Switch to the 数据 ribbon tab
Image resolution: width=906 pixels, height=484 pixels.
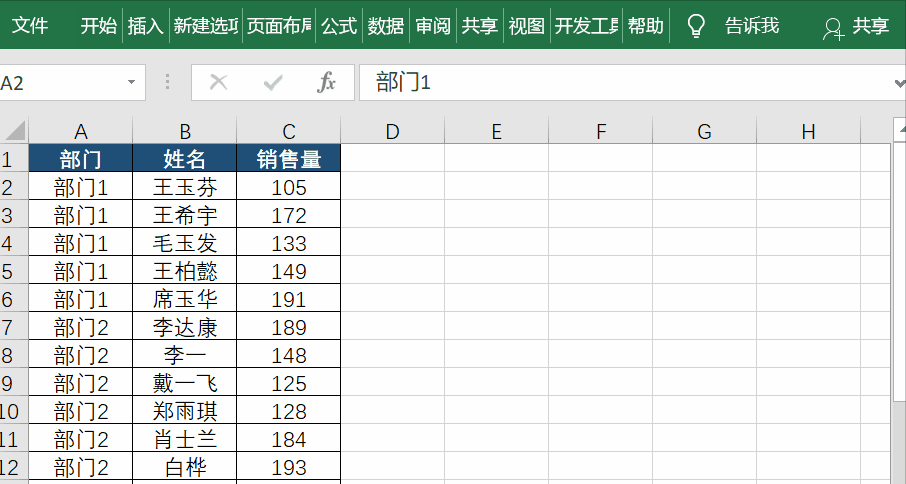[386, 25]
